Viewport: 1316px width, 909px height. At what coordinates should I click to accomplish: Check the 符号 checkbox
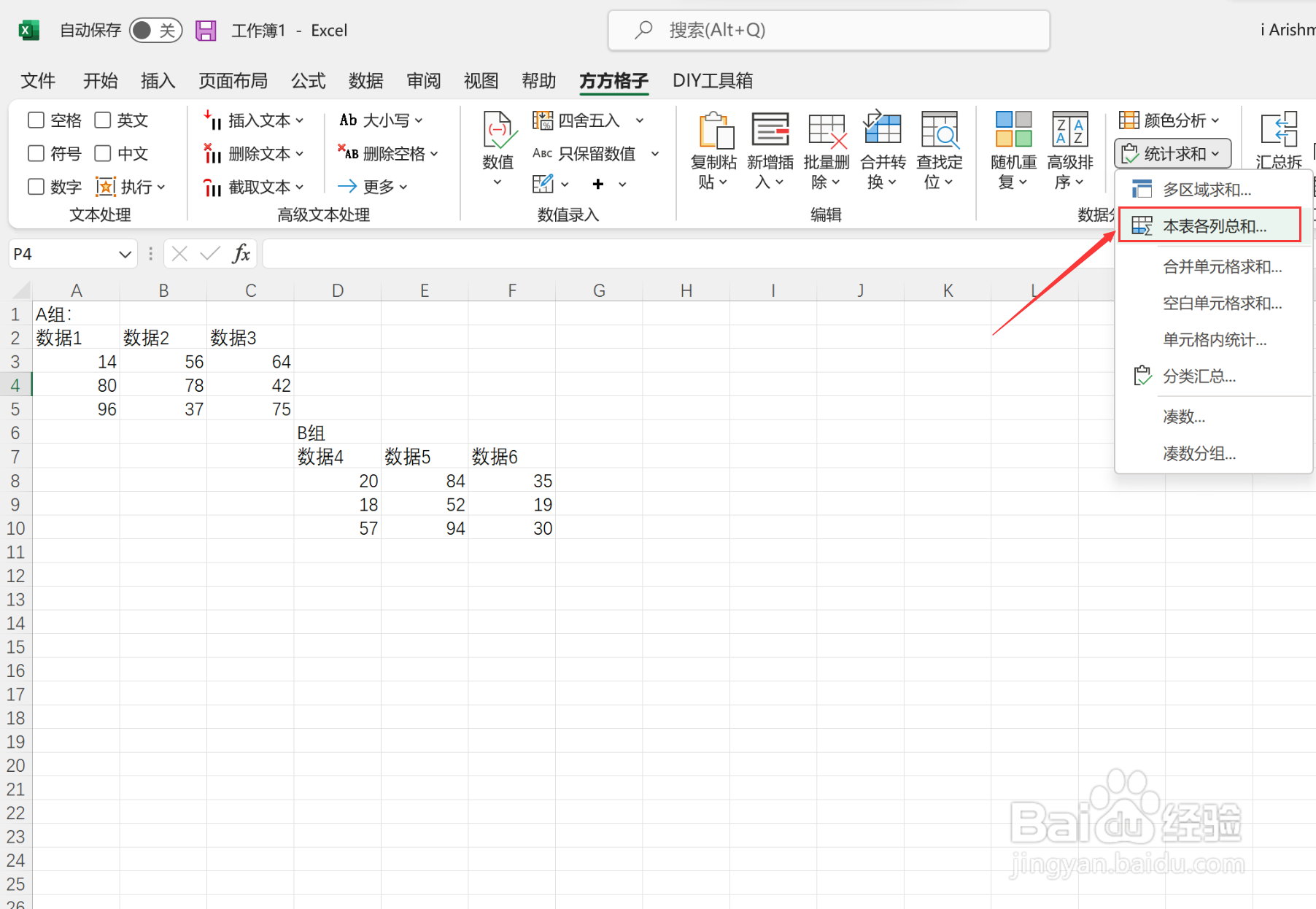tap(36, 153)
